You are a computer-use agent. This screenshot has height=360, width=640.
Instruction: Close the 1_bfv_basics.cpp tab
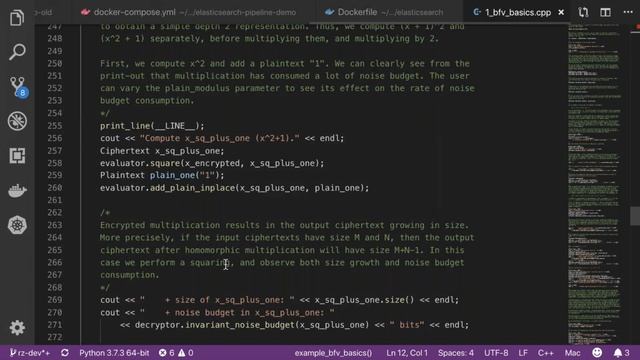pyautogui.click(x=561, y=12)
